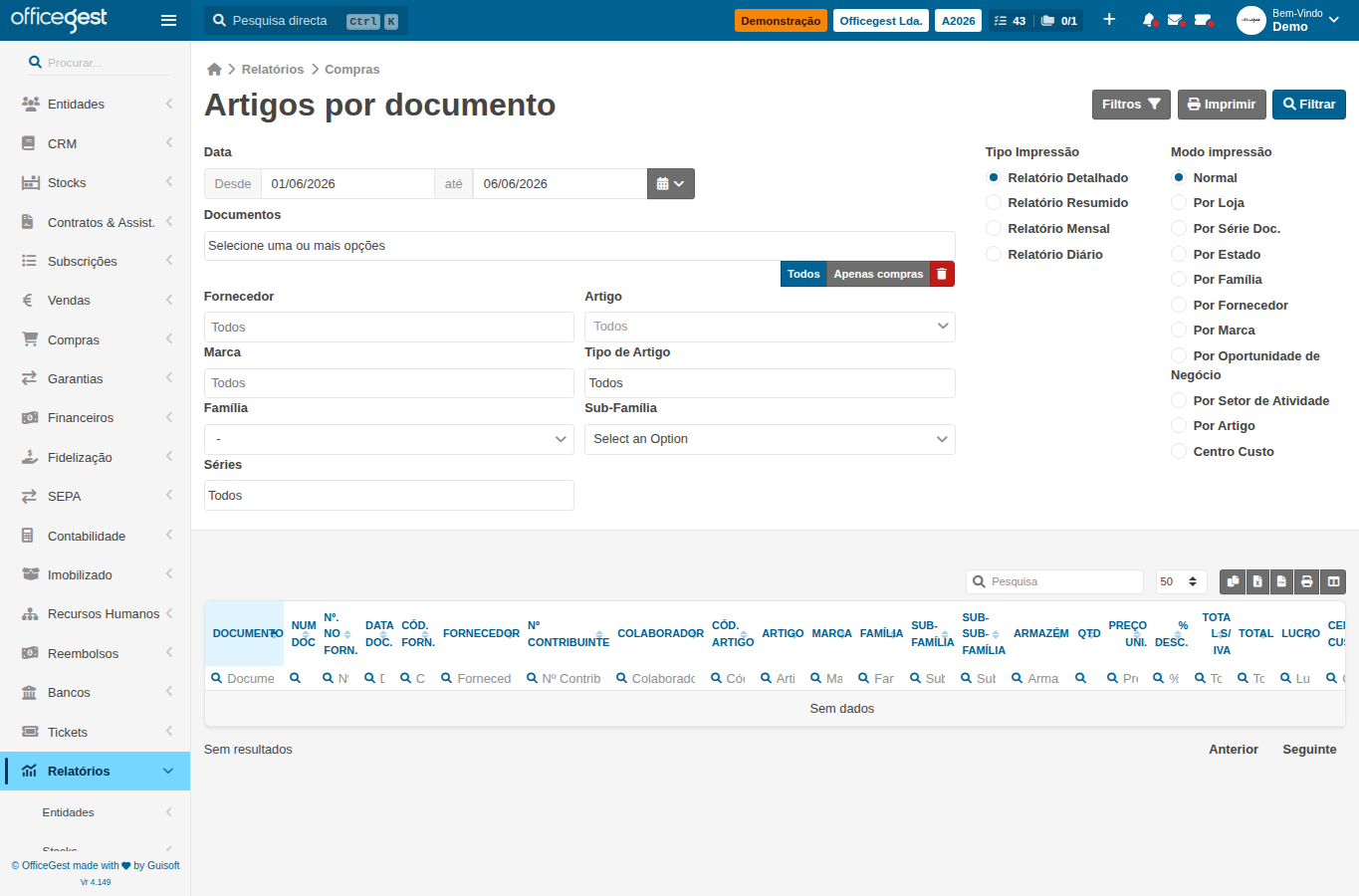
Task: Select Todos documents button
Action: tap(803, 274)
